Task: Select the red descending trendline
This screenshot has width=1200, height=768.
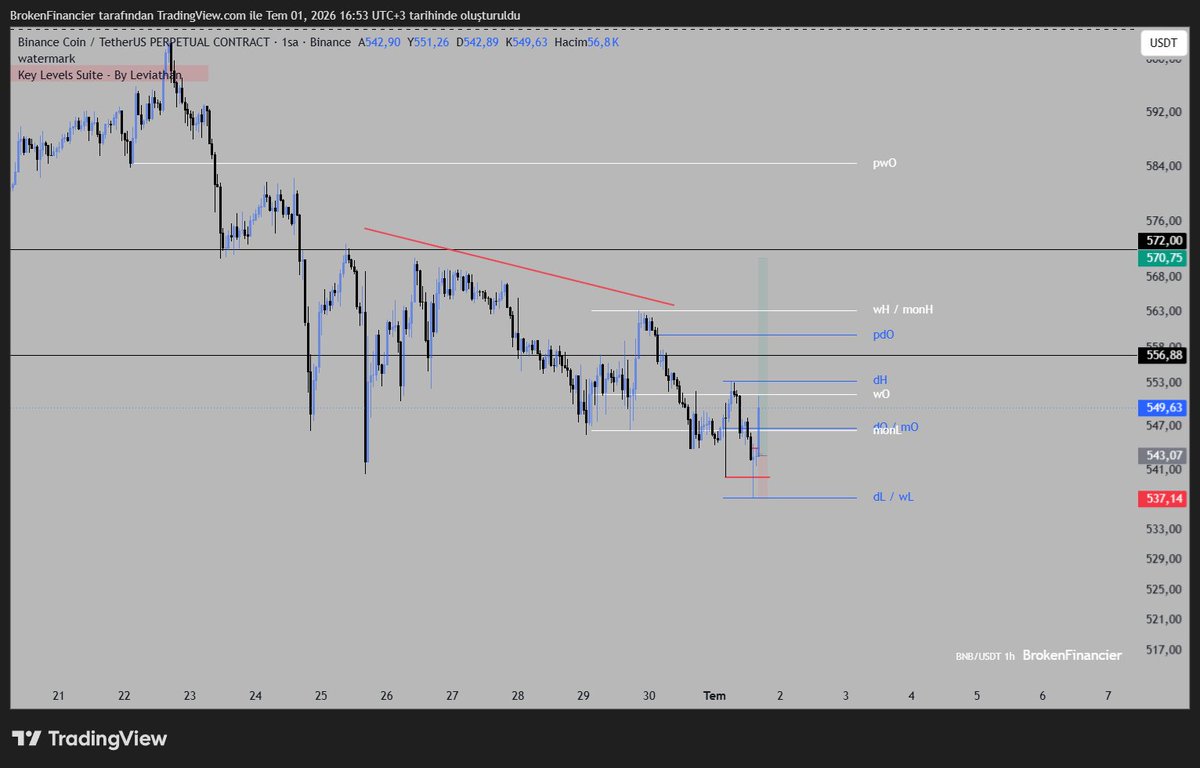Action: pyautogui.click(x=519, y=267)
